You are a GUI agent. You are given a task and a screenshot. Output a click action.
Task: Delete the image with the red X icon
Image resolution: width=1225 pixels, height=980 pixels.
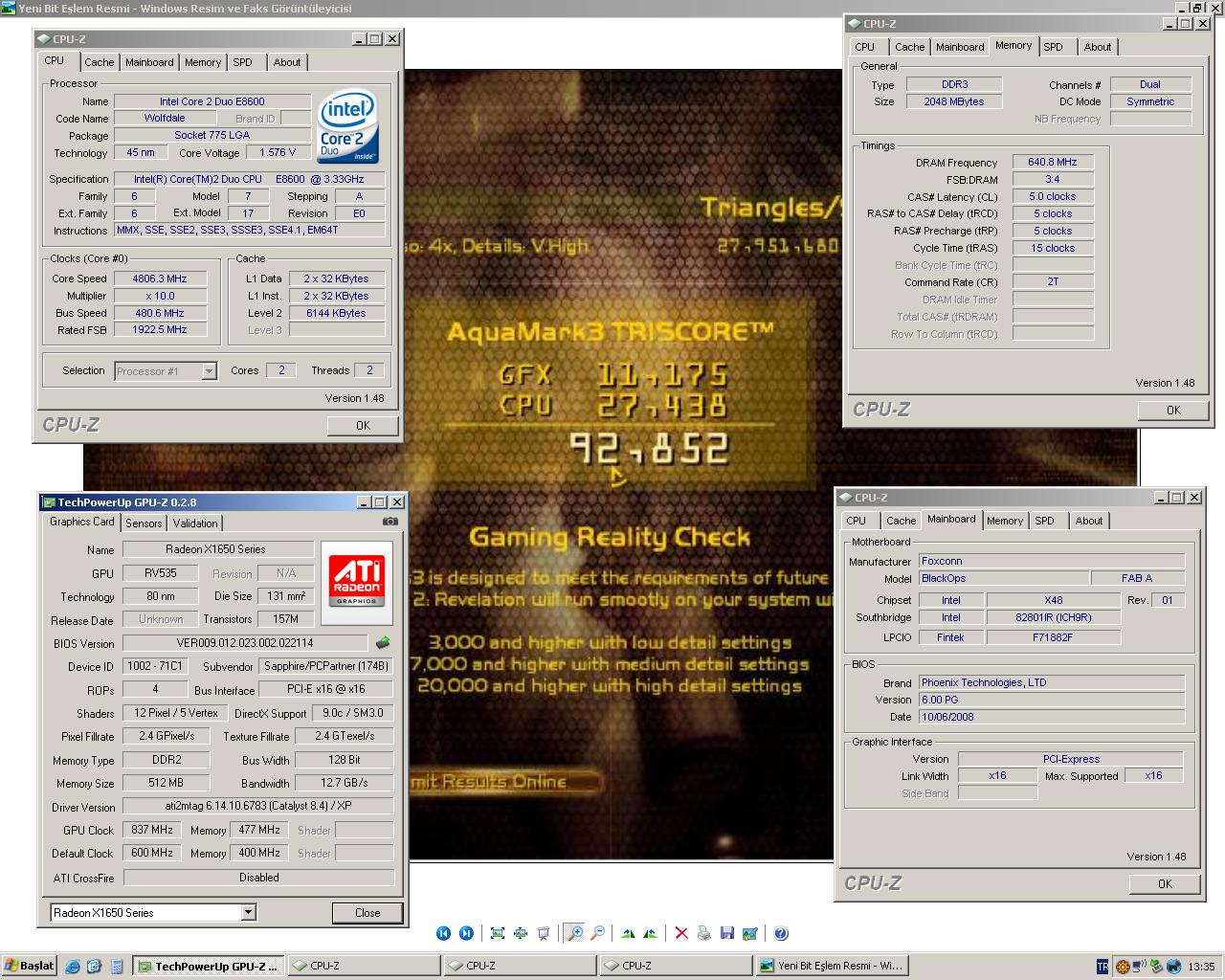(x=681, y=933)
